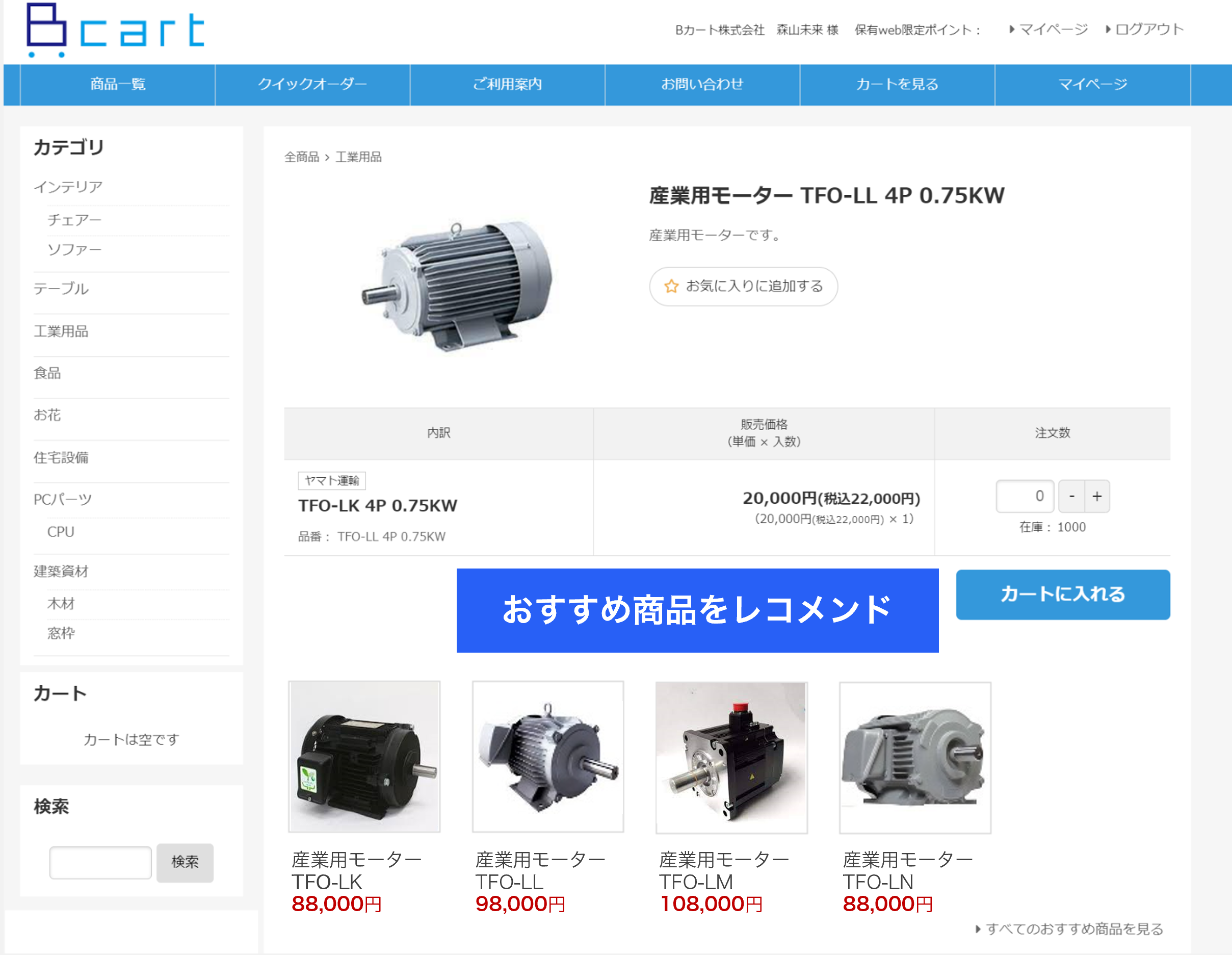Increase quantity with plus button
Screen dimensions: 1232x955
coord(1097,496)
